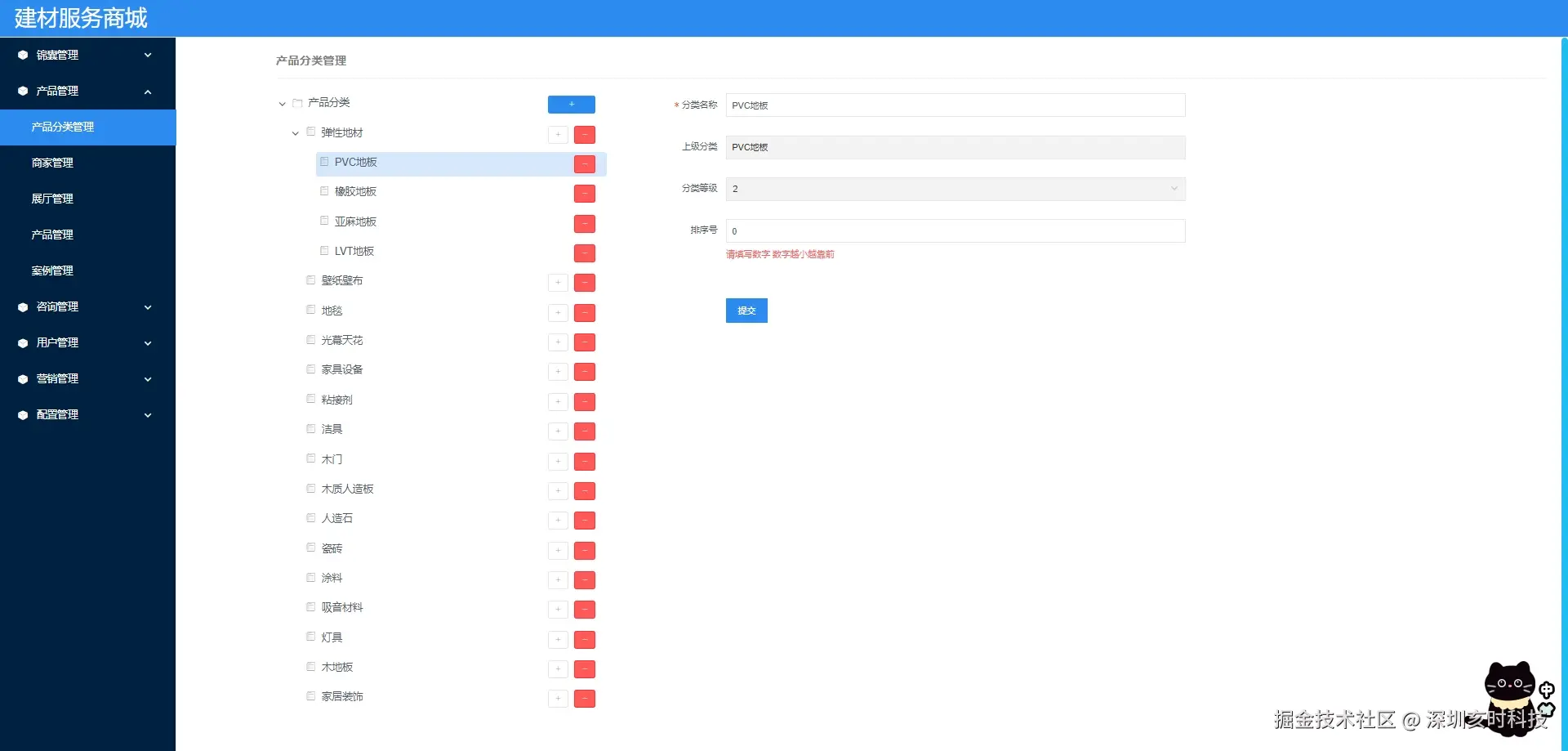Click the 提交 submit button
The width and height of the screenshot is (1568, 751).
coord(746,311)
